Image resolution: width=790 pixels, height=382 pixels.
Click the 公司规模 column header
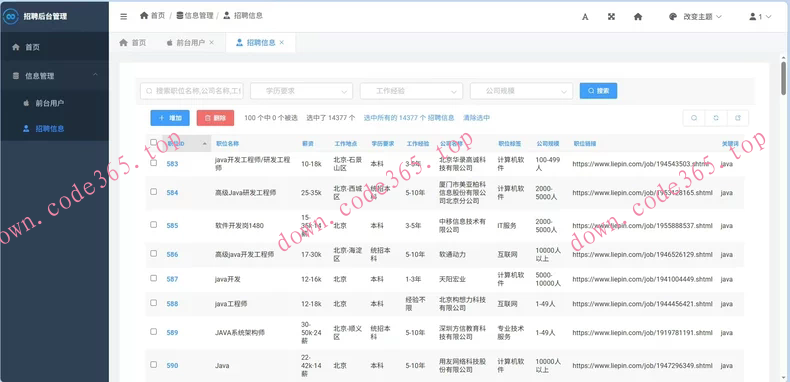548,144
